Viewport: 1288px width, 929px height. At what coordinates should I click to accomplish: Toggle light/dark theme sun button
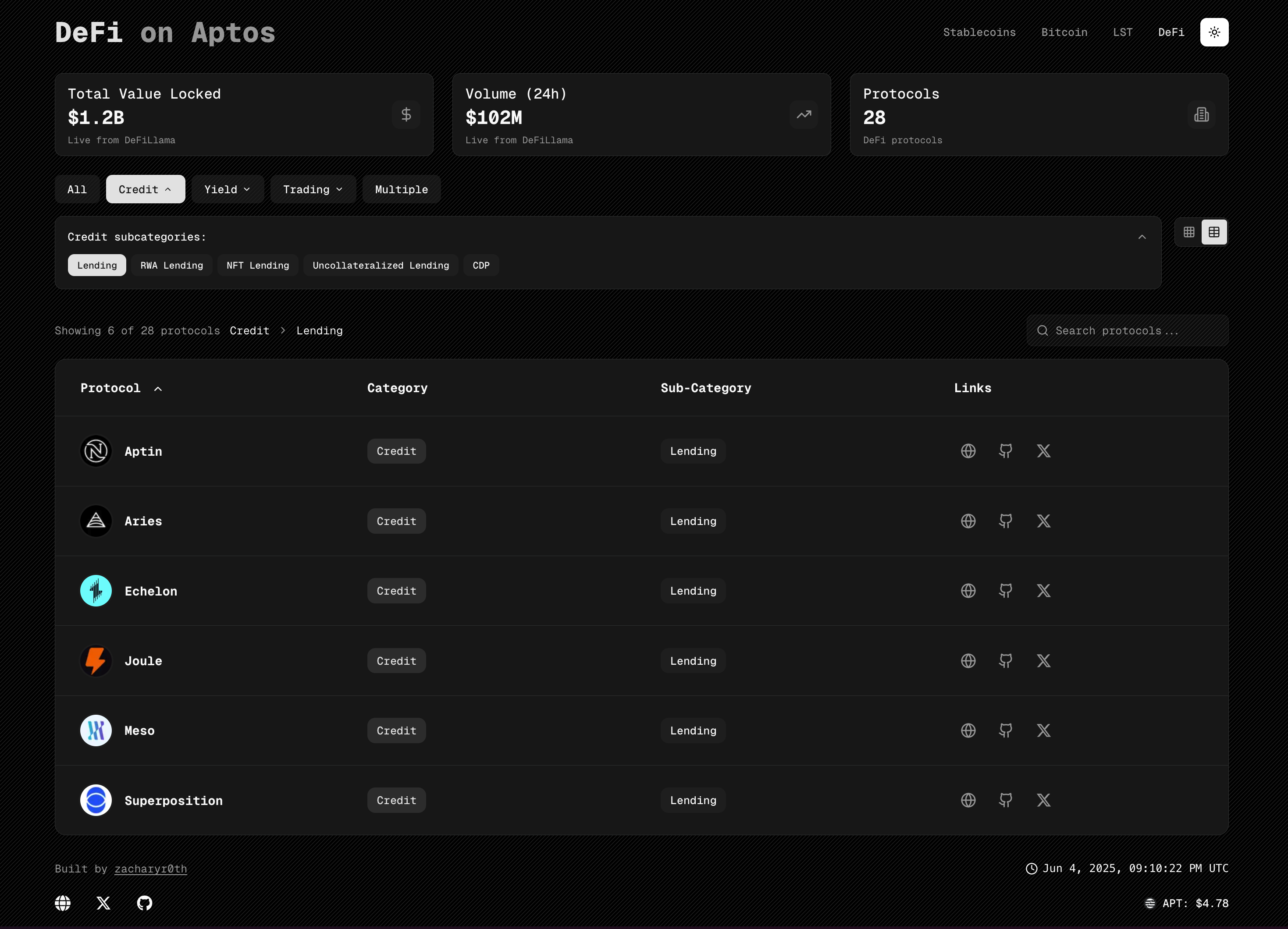(x=1214, y=32)
